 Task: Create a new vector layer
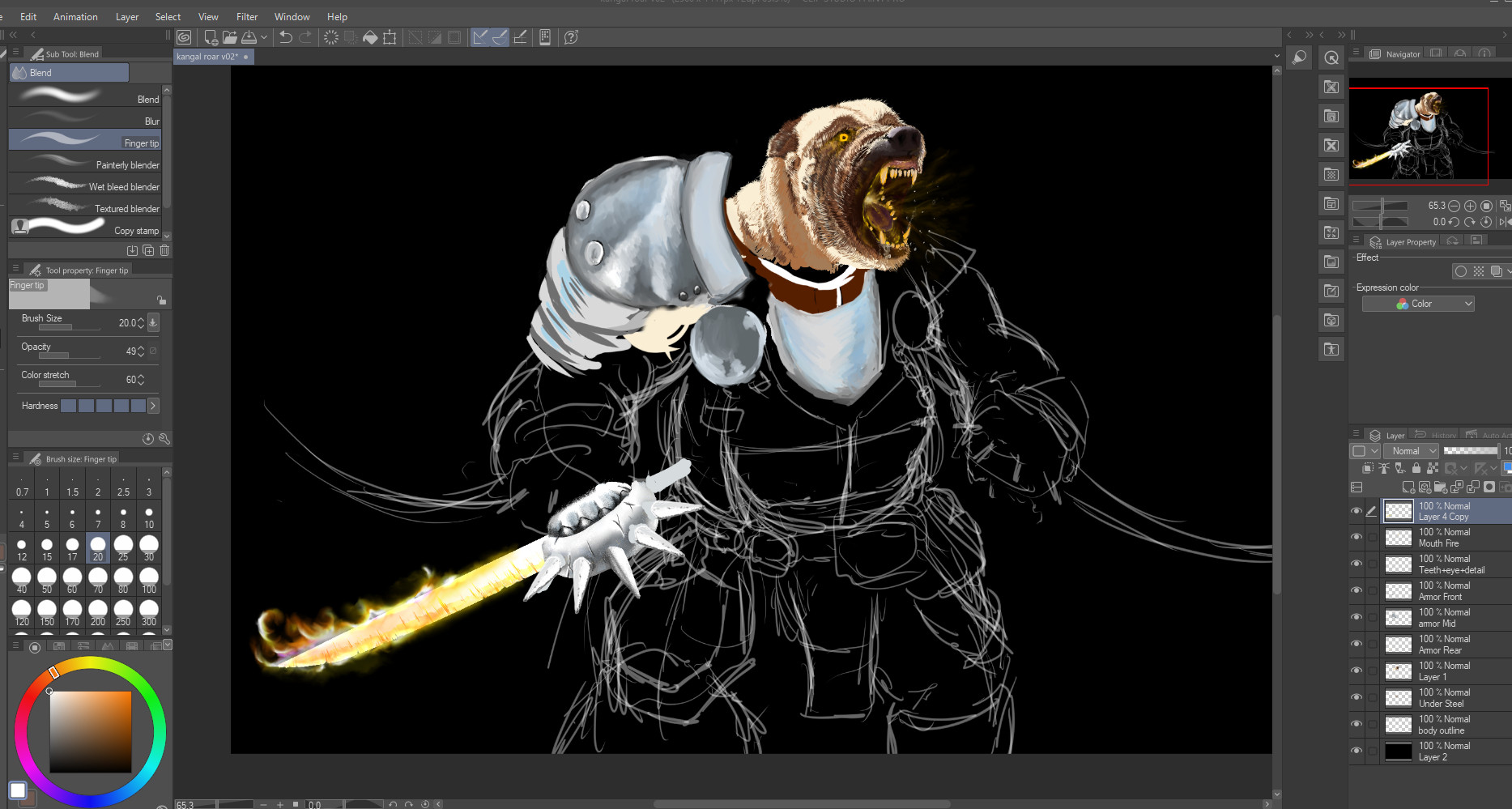pyautogui.click(x=1425, y=488)
